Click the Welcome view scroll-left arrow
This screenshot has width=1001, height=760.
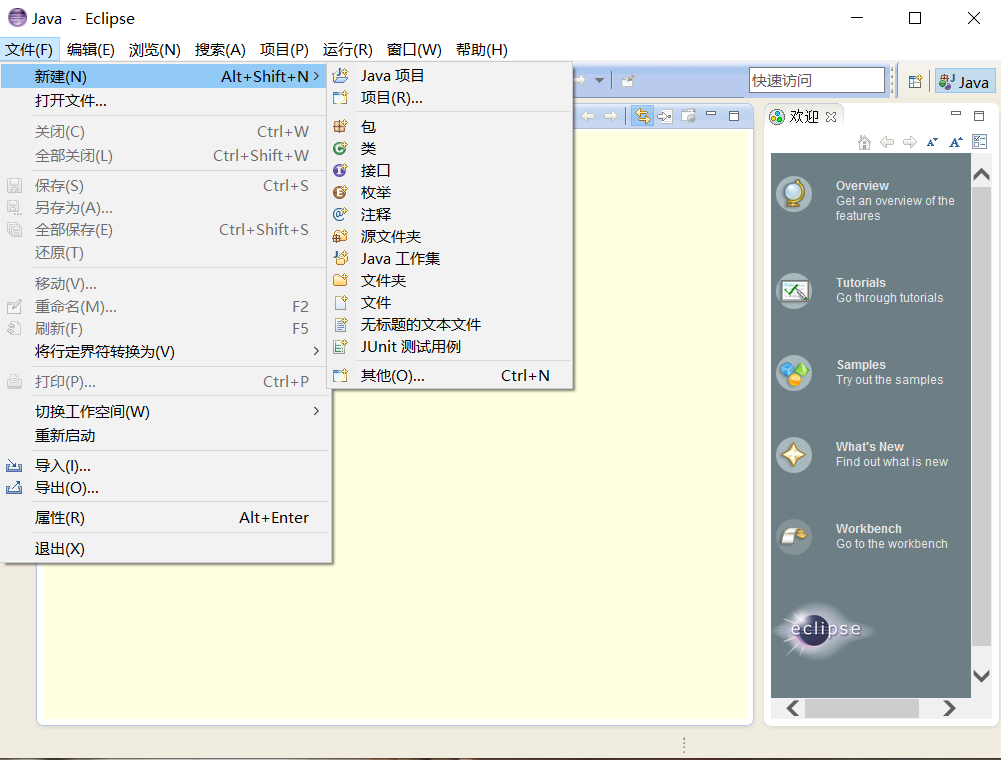793,708
